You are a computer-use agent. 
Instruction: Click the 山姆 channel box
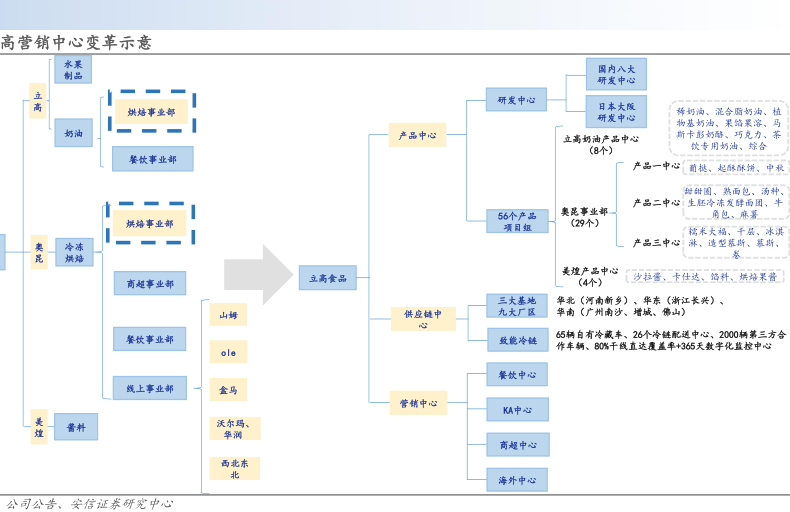[228, 315]
